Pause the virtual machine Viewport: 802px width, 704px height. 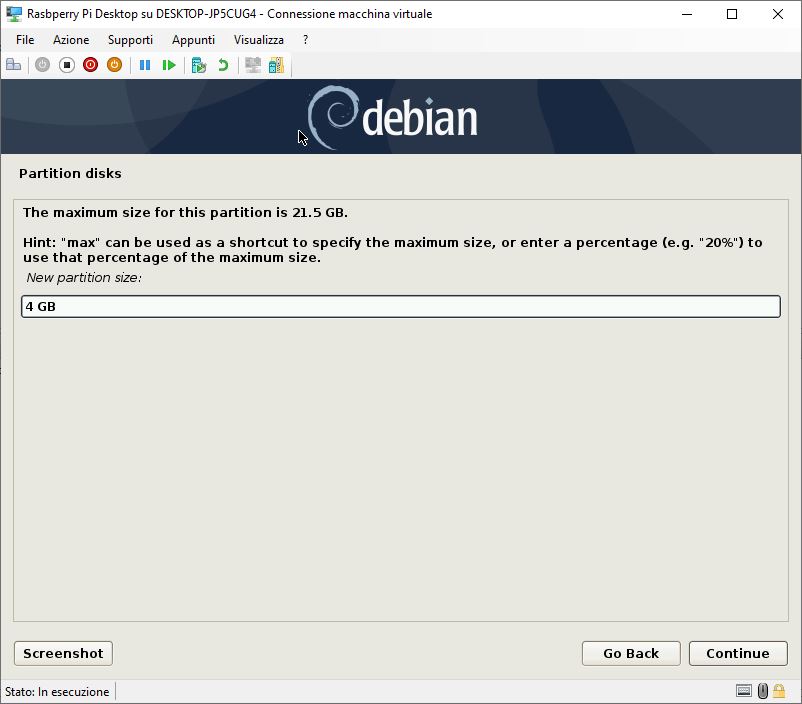(145, 65)
